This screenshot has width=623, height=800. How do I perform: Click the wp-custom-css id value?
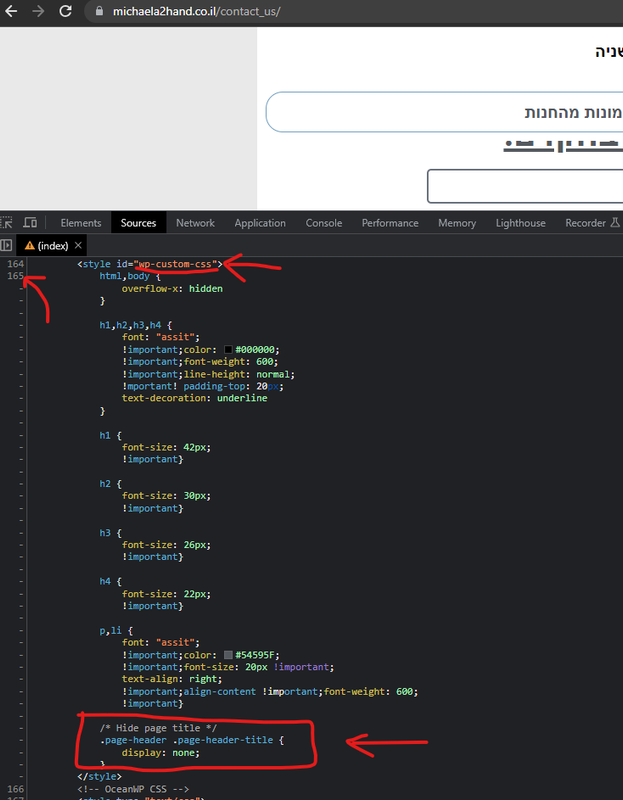click(x=176, y=264)
